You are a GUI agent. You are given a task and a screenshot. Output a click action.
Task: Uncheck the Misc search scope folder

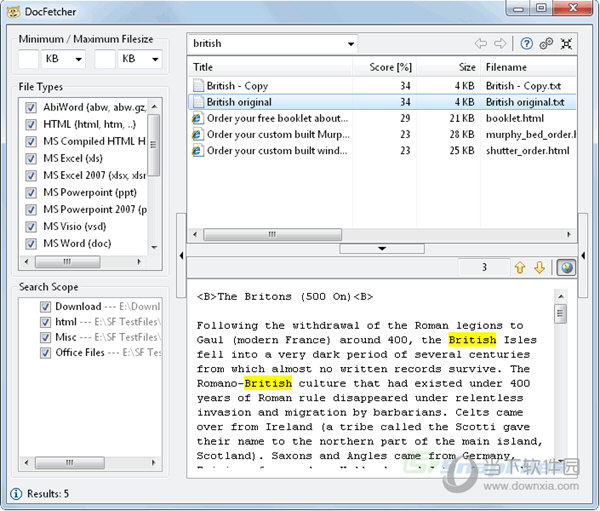point(46,337)
